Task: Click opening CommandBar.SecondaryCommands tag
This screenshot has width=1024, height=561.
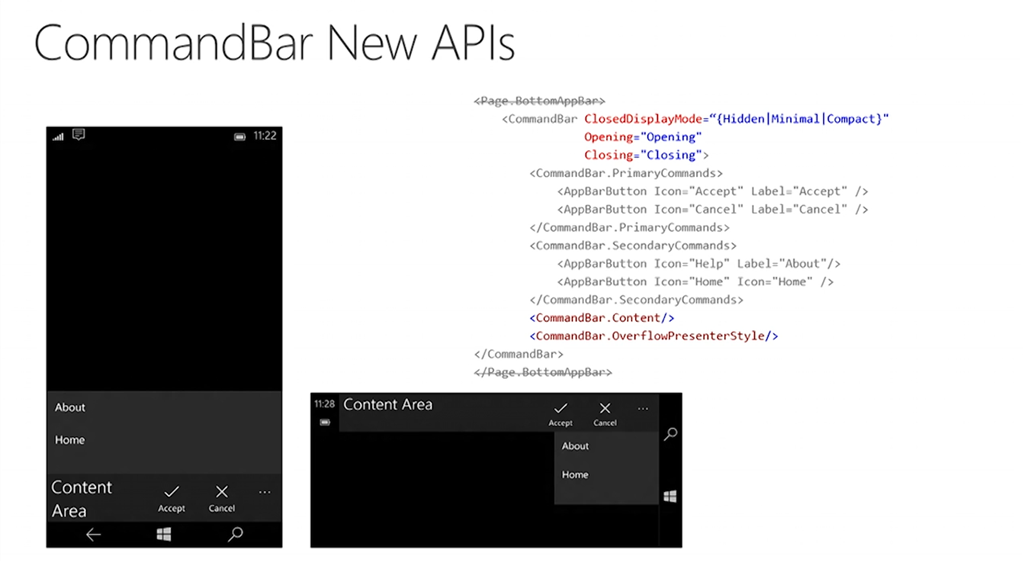Action: point(633,246)
